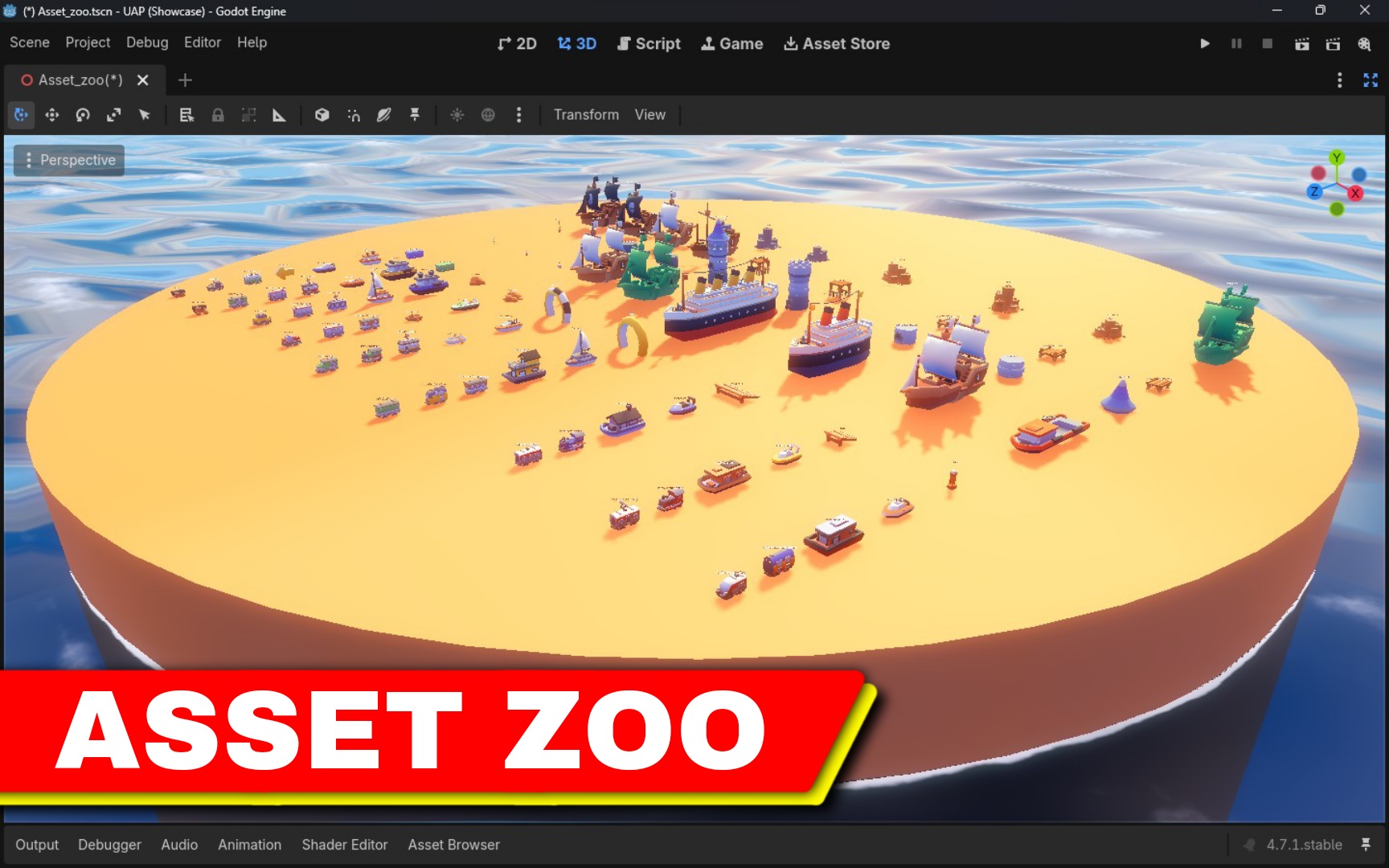Stop the running project

pyautogui.click(x=1267, y=44)
